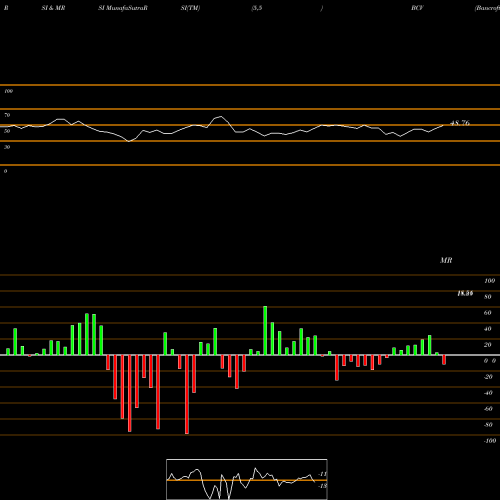Click the RSI value label 48.76
The height and width of the screenshot is (500, 500).
click(x=460, y=123)
